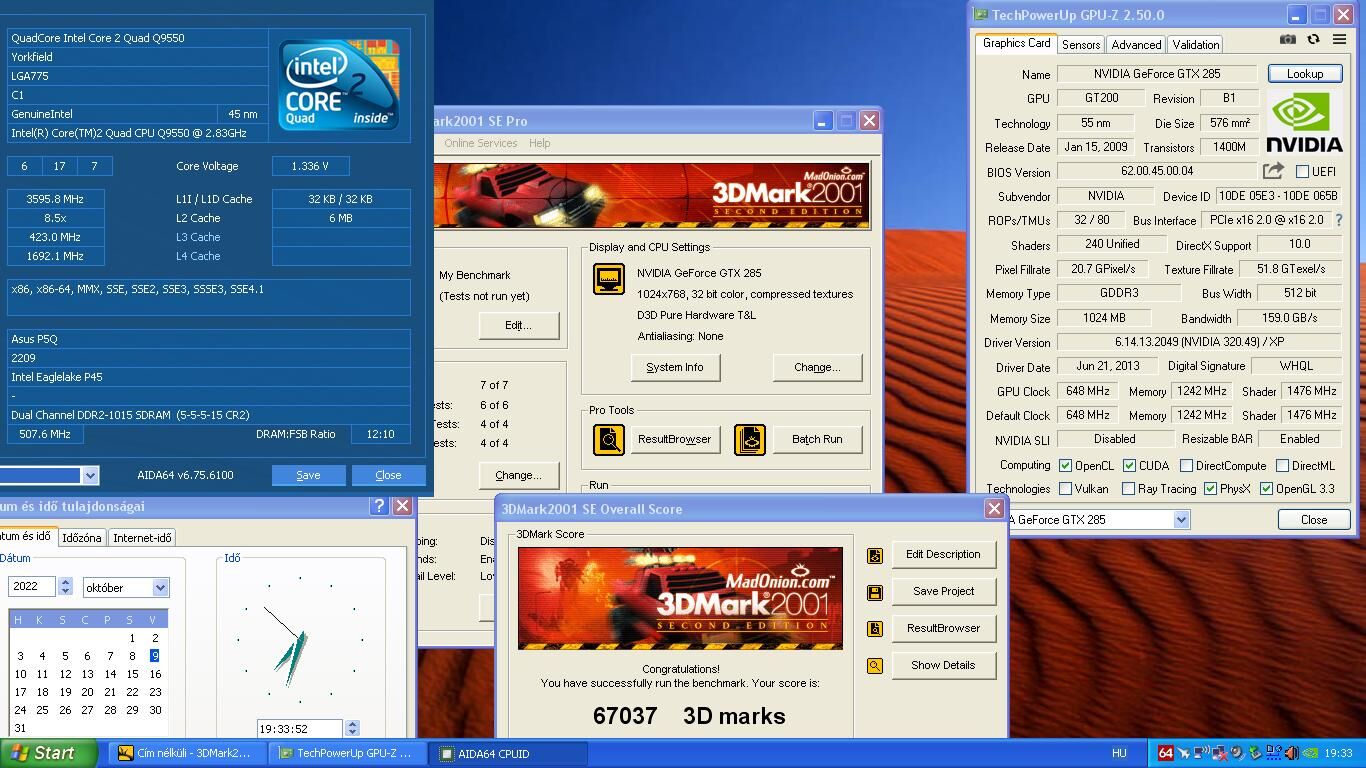
Task: Click the Safely Remove Hardware tray icon
Action: [1255, 753]
